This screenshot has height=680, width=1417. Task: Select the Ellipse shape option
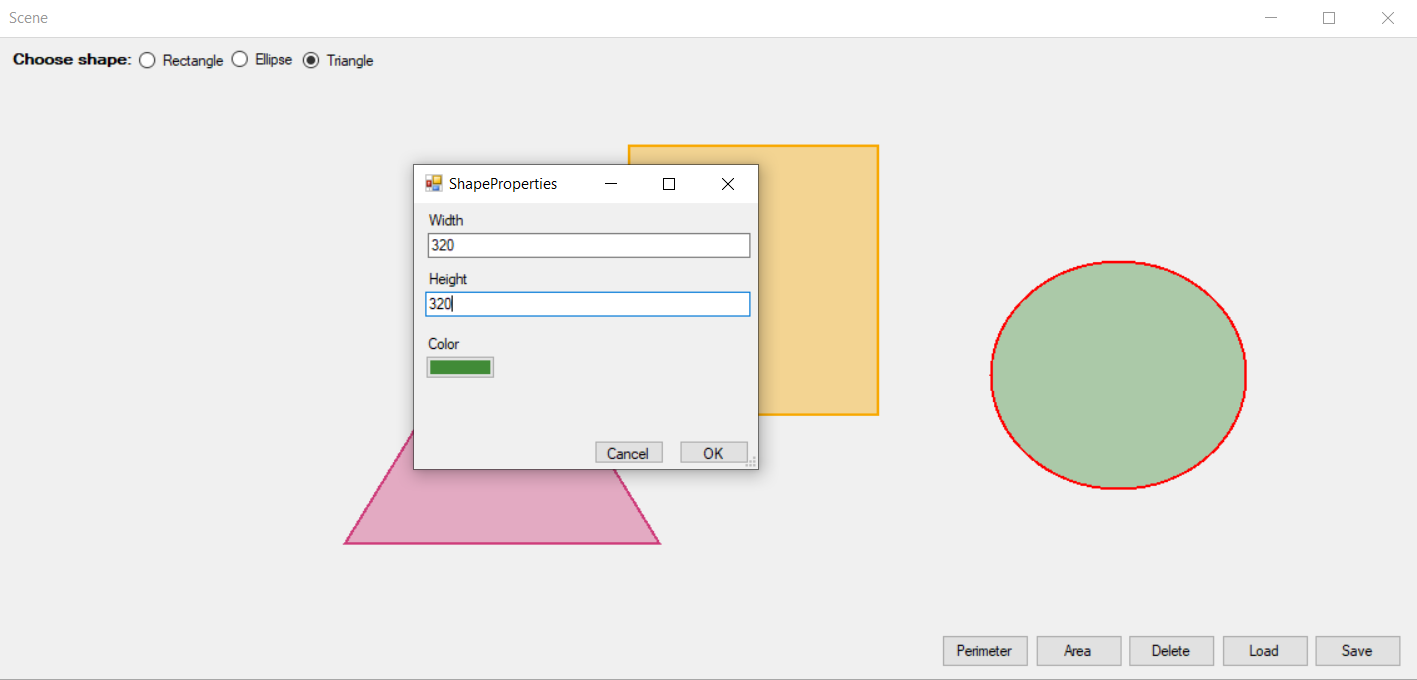click(x=239, y=59)
